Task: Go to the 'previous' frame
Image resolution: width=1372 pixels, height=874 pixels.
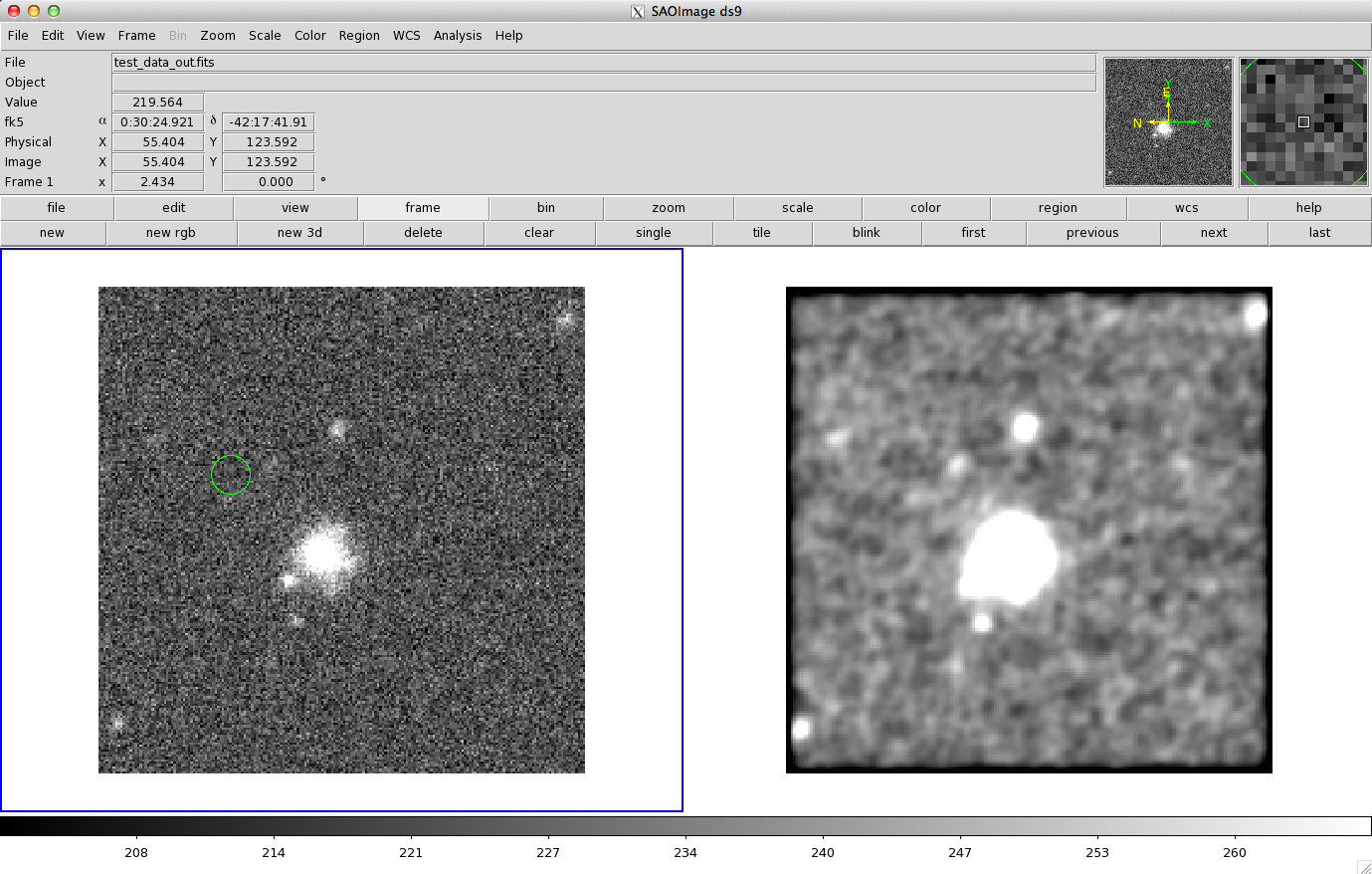Action: click(1092, 233)
